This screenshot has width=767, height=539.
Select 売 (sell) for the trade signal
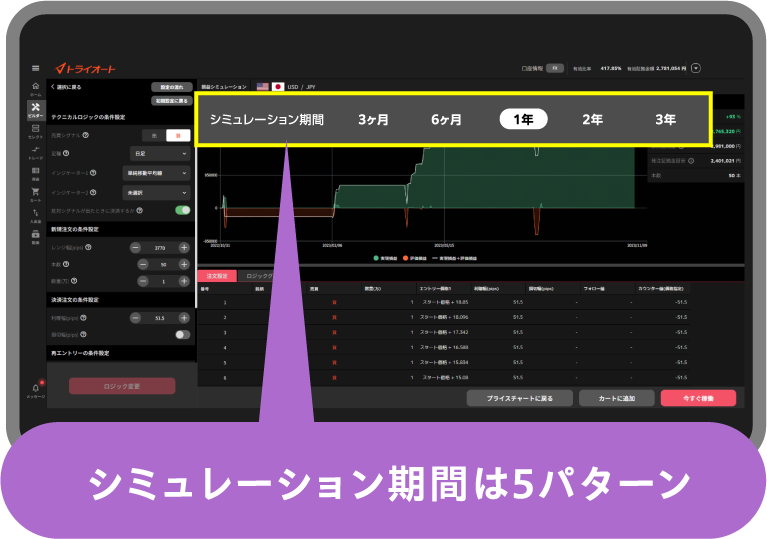154,135
